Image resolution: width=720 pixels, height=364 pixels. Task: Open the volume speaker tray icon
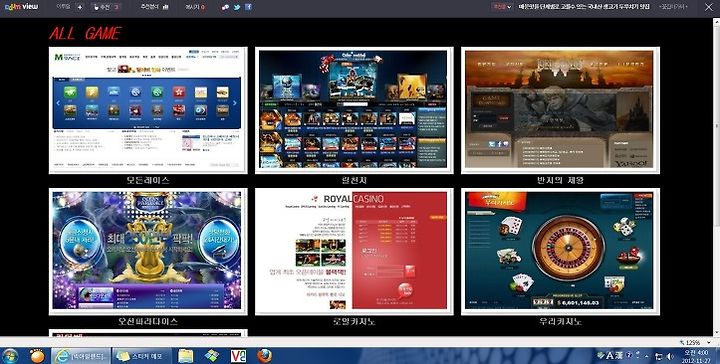coord(671,356)
